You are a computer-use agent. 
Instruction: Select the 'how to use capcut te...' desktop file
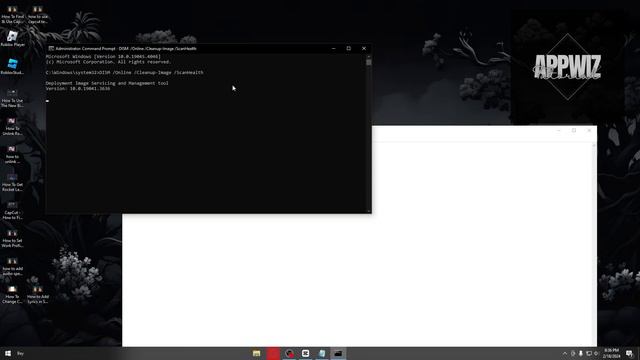[x=38, y=15]
